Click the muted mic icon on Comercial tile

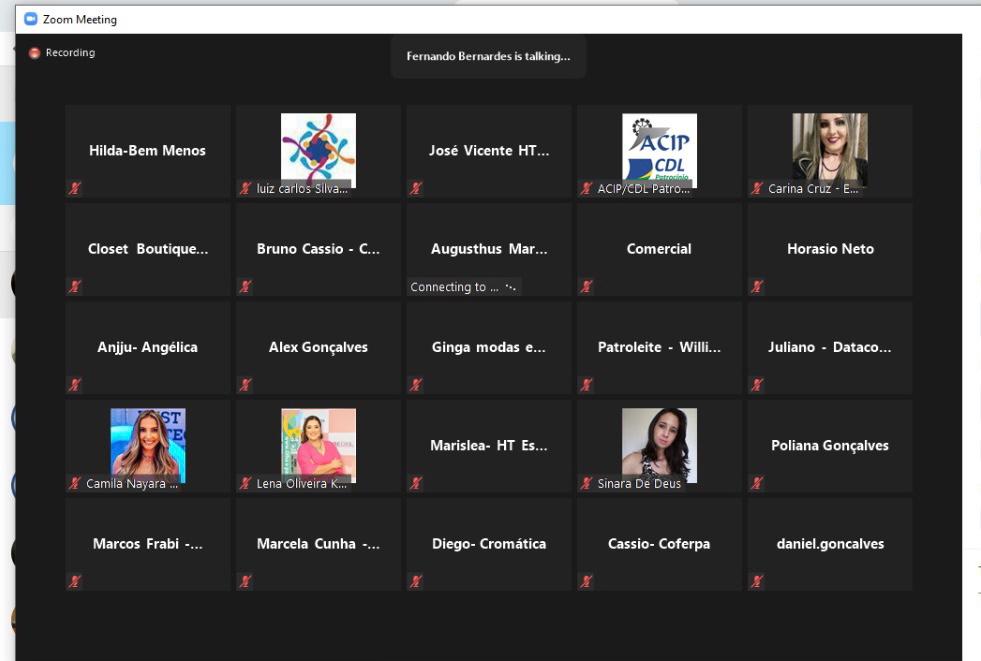pos(587,287)
